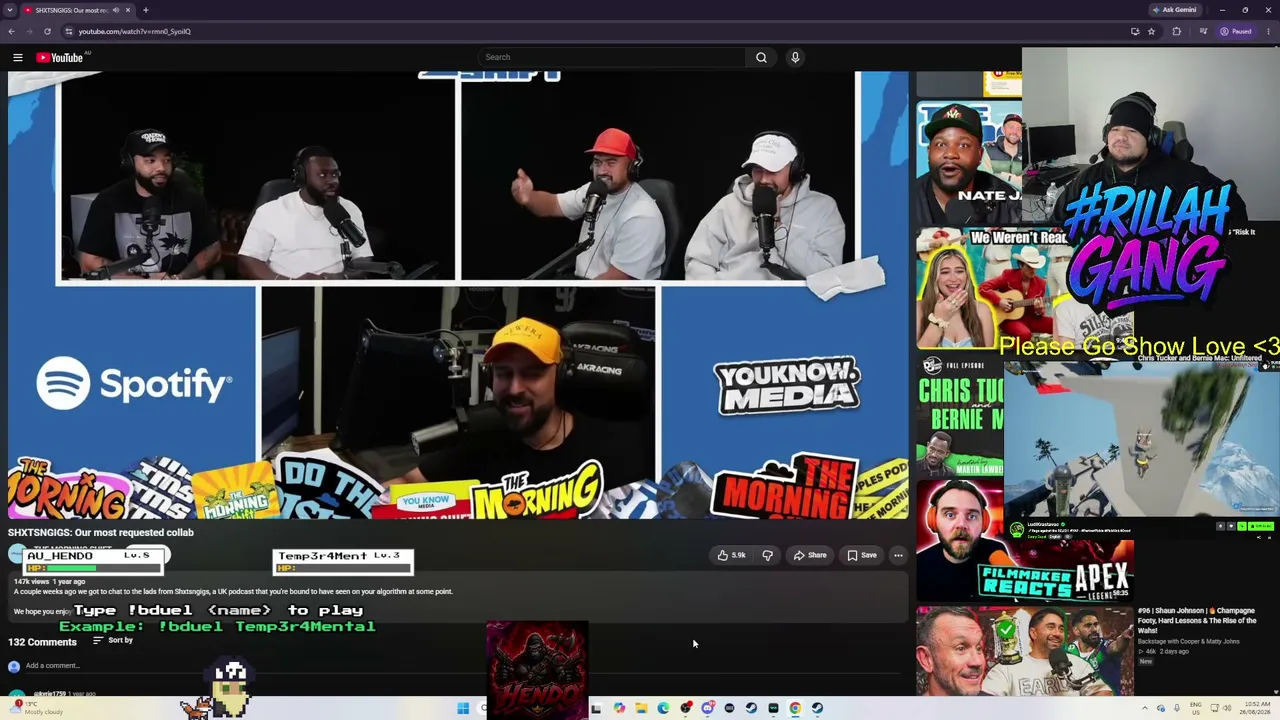Image resolution: width=1280 pixels, height=720 pixels.
Task: Focus the YouTube search box
Action: point(612,57)
